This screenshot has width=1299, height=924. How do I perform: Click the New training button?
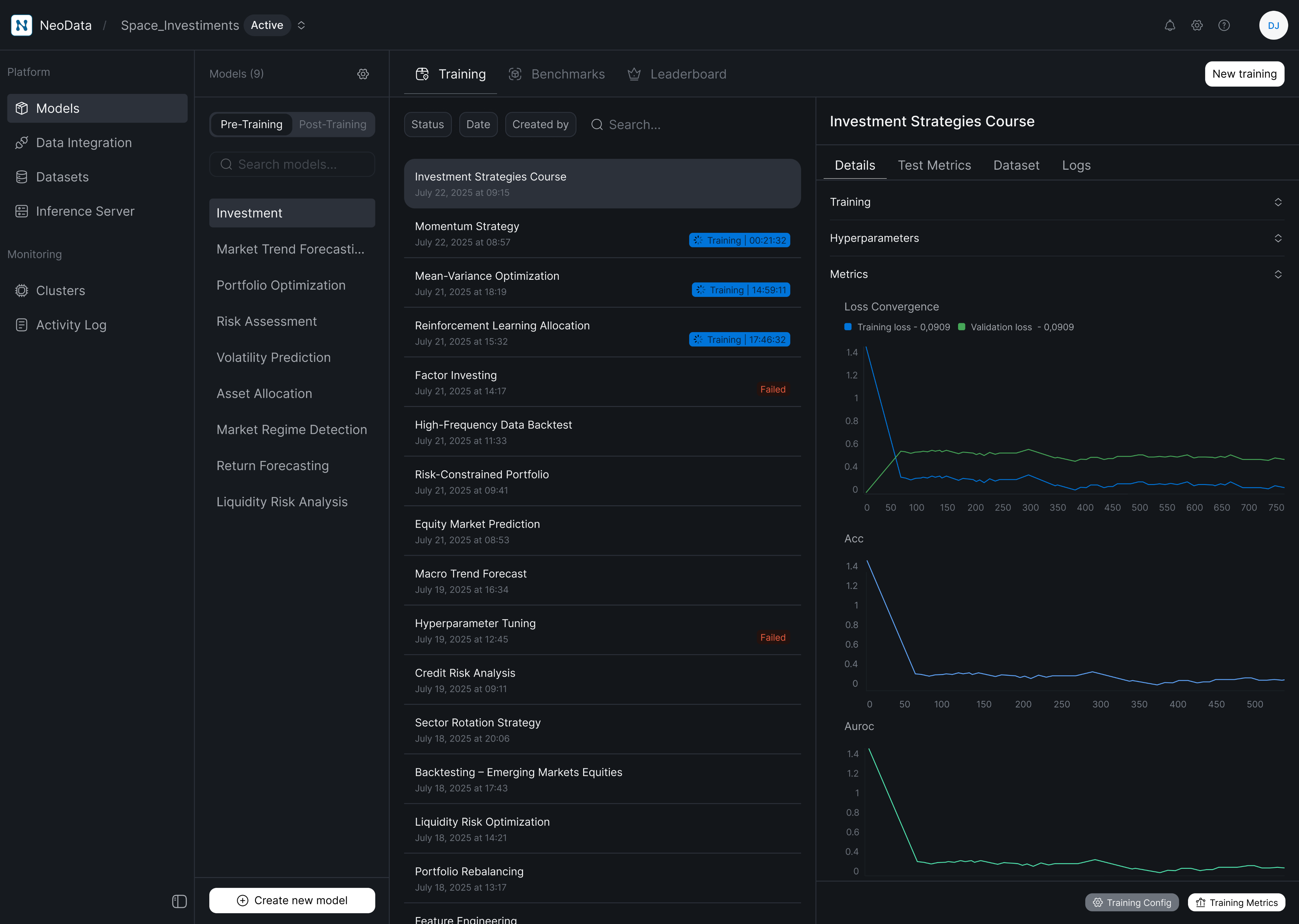(1244, 74)
